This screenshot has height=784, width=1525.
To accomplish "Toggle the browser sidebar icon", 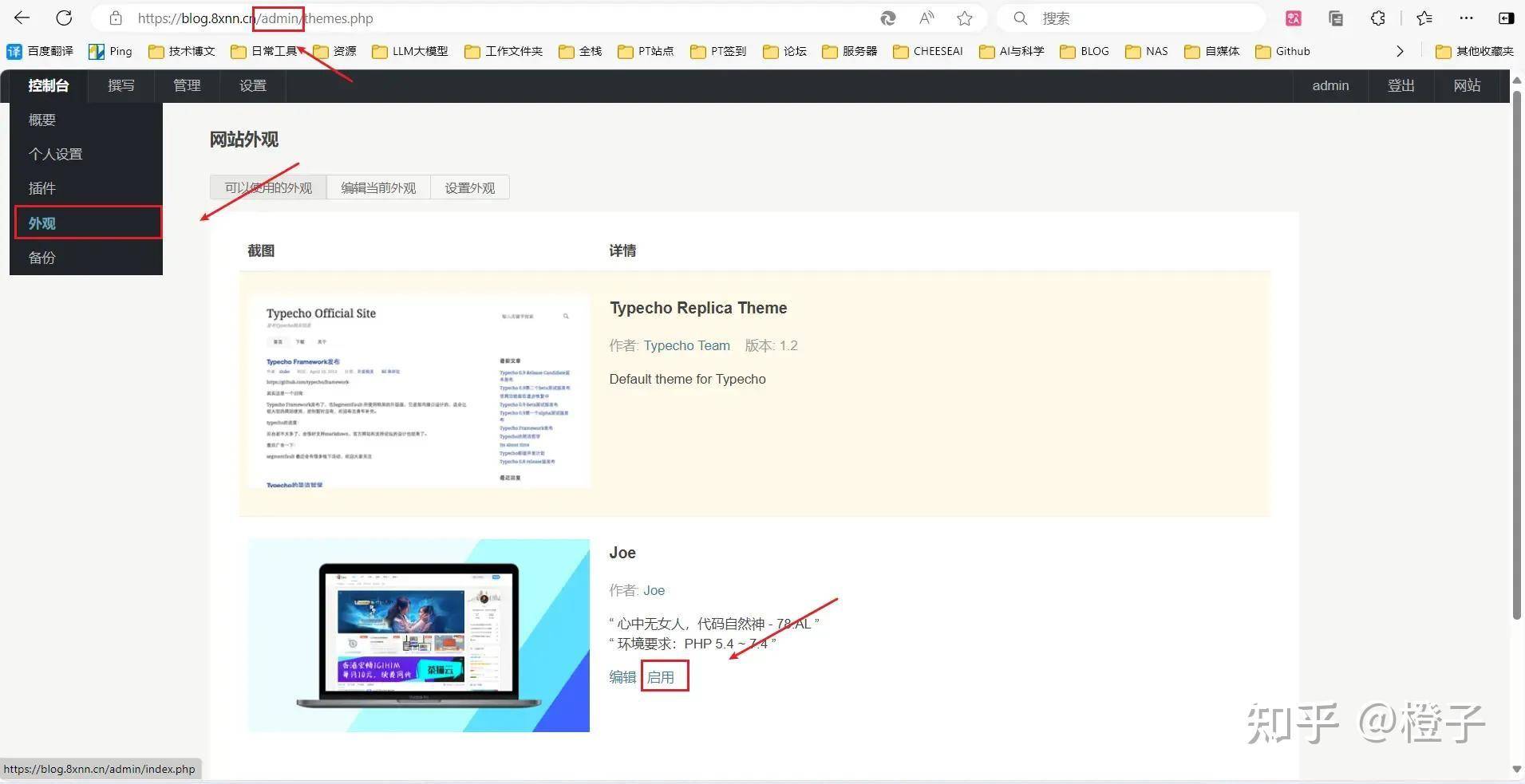I will tap(1506, 18).
